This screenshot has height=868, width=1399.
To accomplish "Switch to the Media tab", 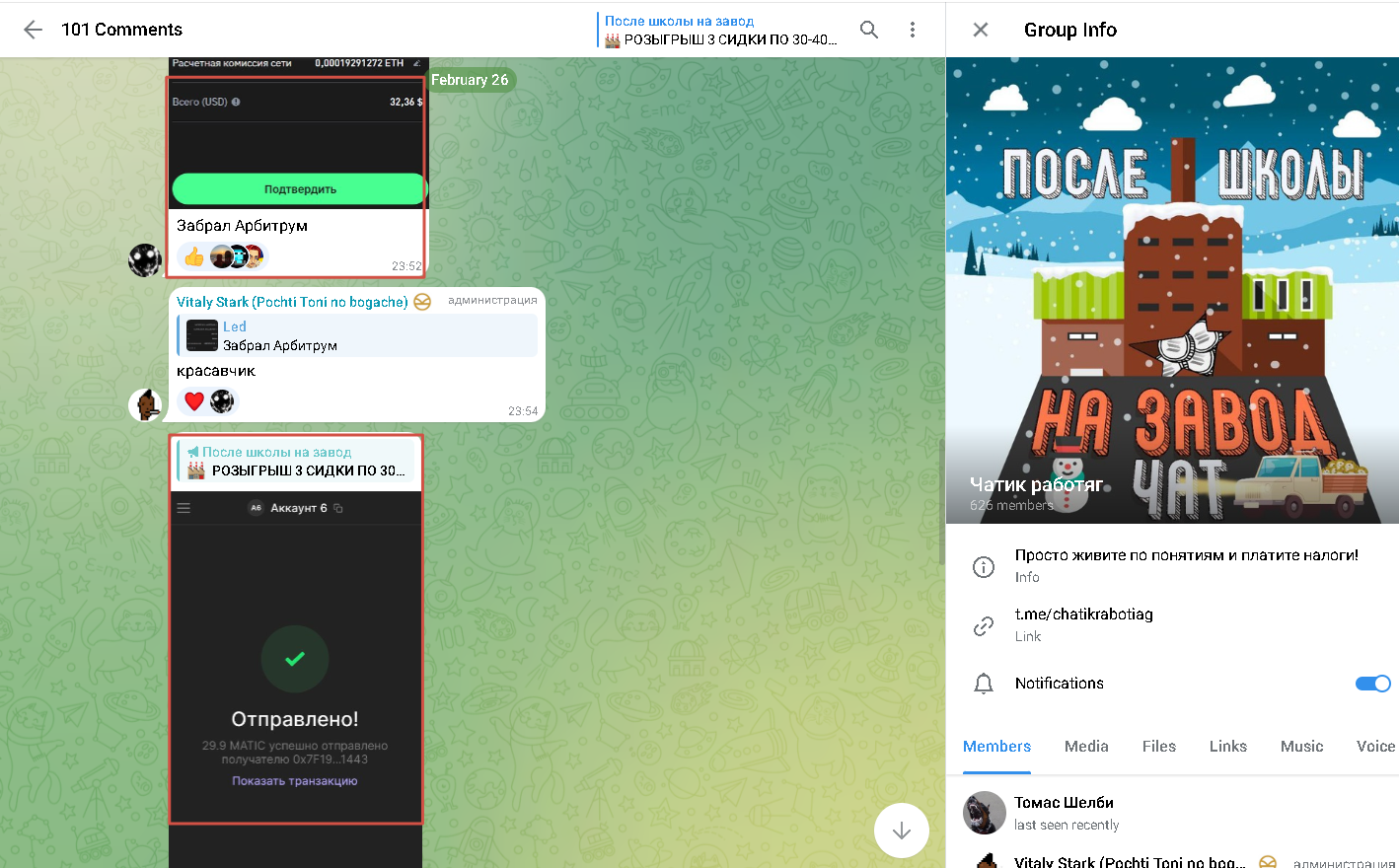I will tap(1086, 747).
